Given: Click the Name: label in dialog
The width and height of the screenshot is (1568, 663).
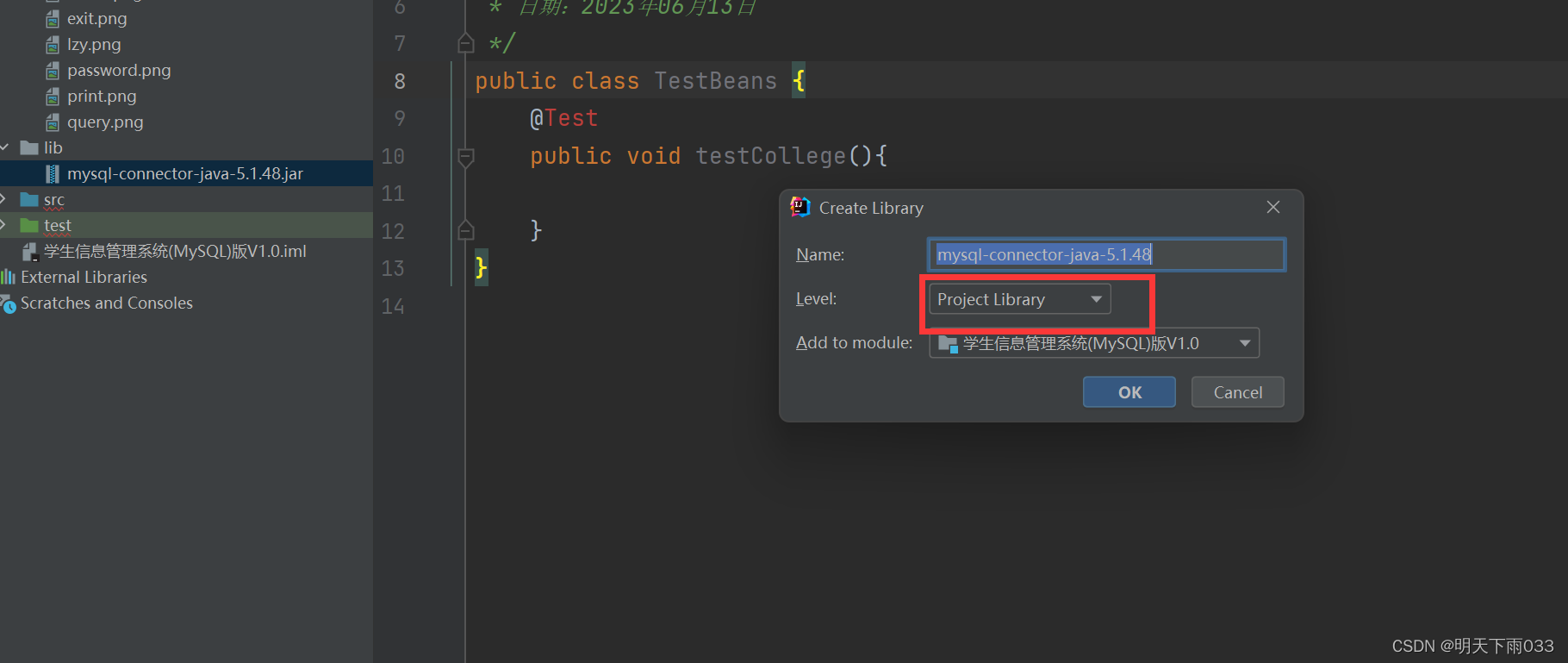Looking at the screenshot, I should point(820,255).
